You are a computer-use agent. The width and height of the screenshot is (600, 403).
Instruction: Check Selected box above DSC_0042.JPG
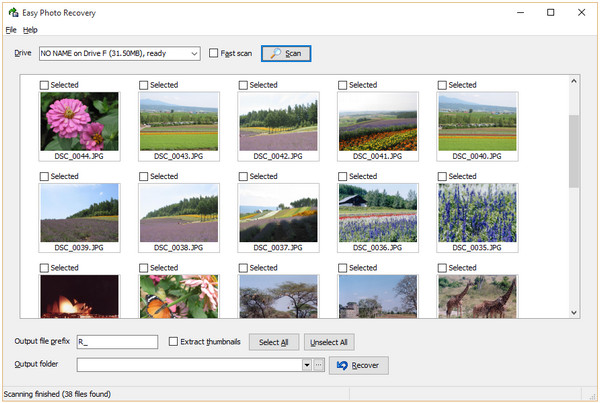click(244, 85)
